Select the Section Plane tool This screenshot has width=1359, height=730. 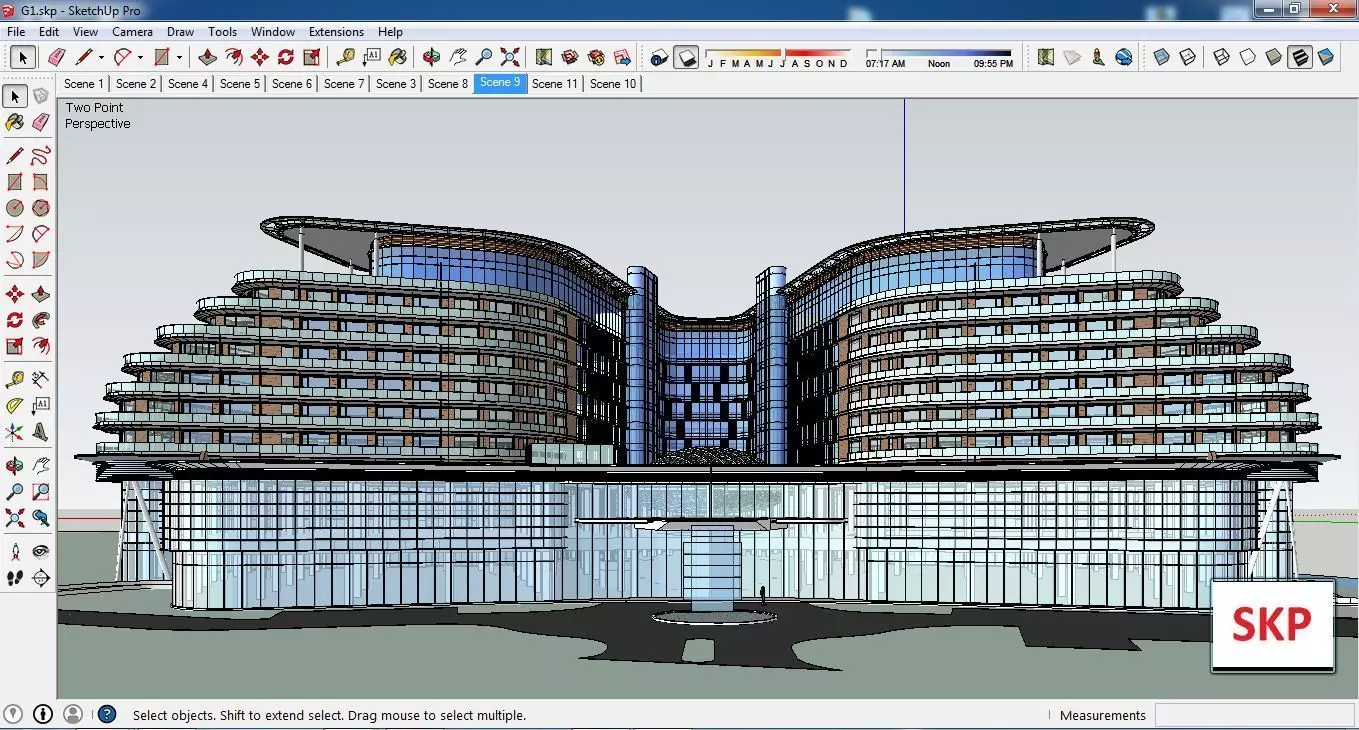click(x=41, y=578)
